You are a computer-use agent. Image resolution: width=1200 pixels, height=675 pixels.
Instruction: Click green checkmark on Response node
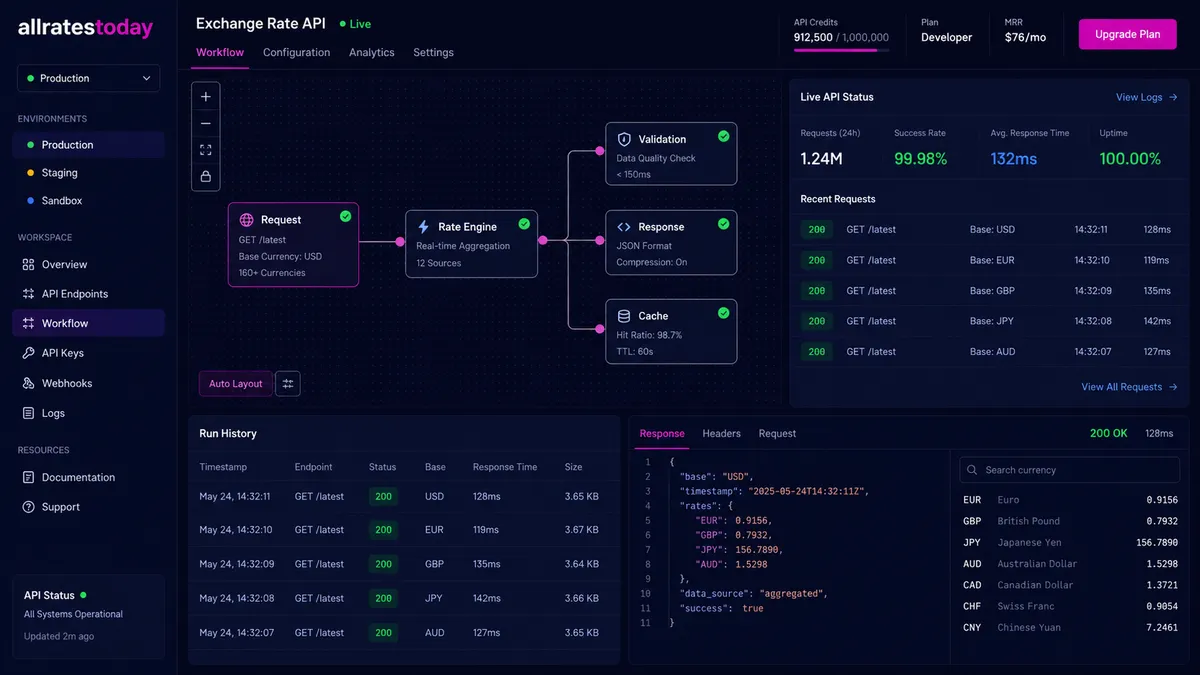723,224
